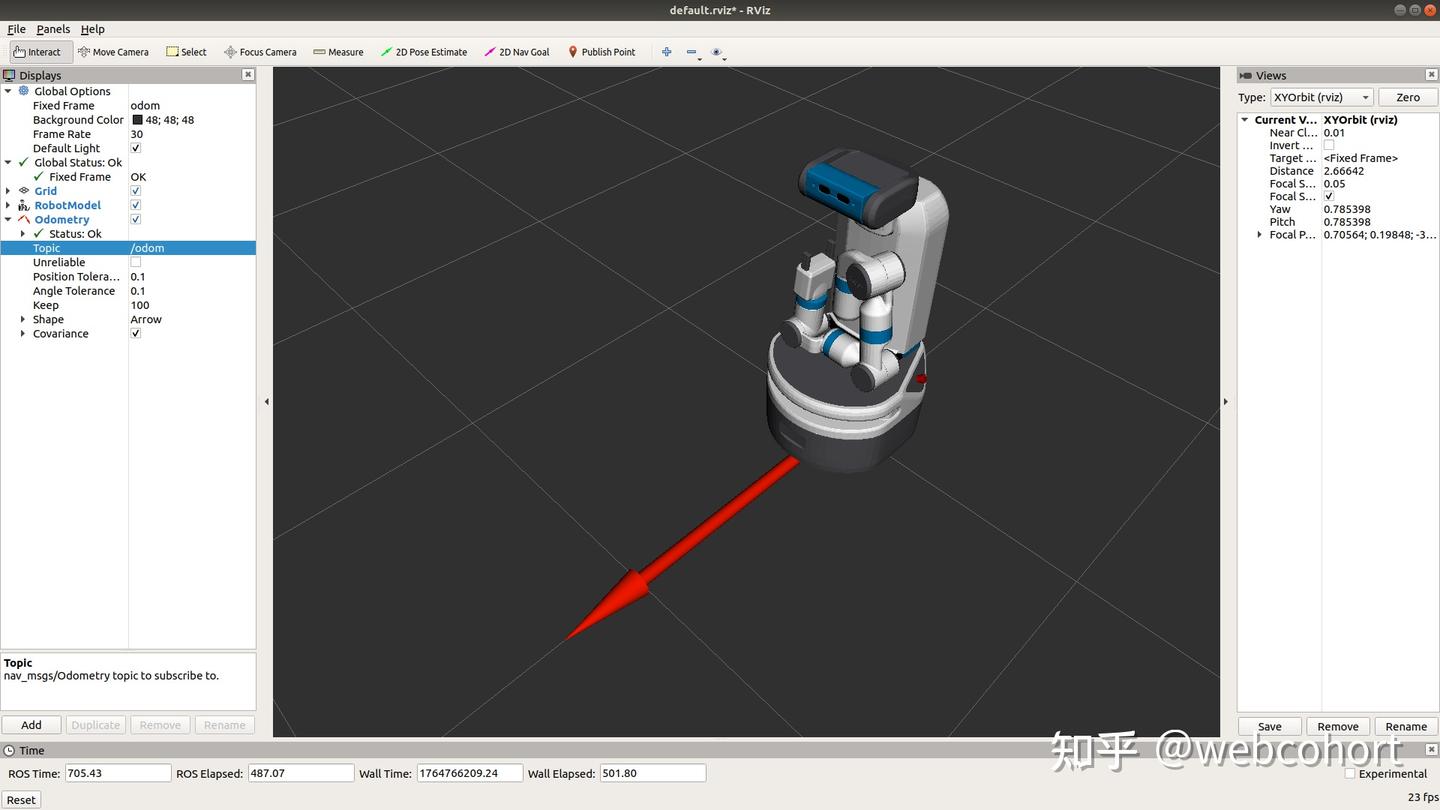Click the blue plus add-tool icon
Image resolution: width=1440 pixels, height=810 pixels.
(x=667, y=52)
